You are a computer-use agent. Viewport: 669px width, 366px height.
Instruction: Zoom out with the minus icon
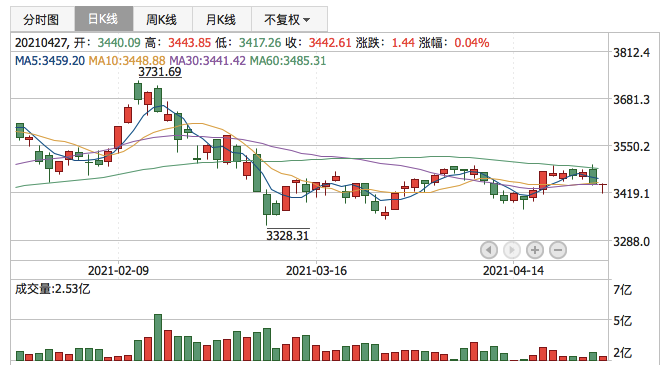[x=558, y=250]
